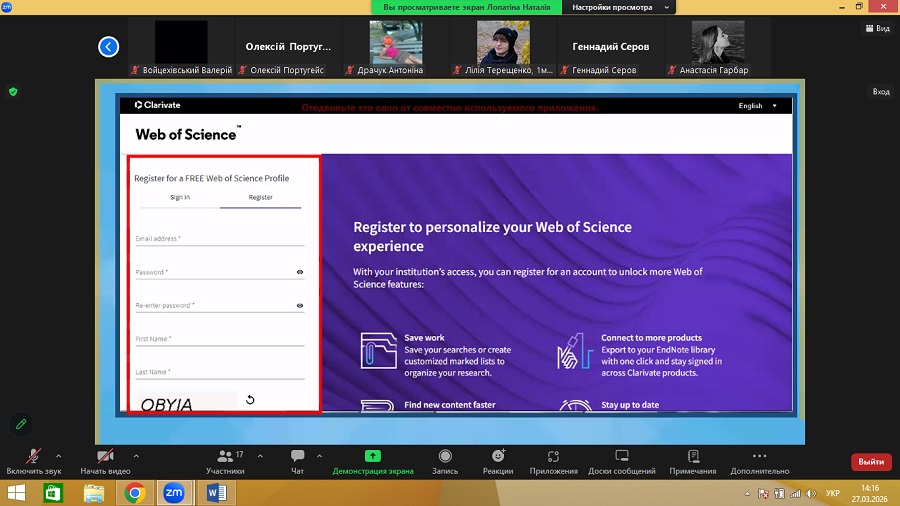
Task: Open the Чат chat panel
Action: (x=297, y=460)
